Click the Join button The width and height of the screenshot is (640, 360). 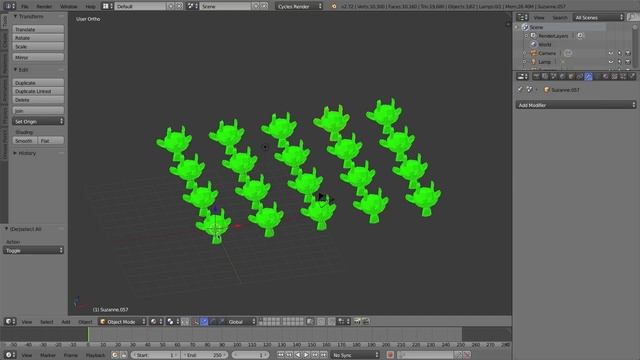point(38,111)
